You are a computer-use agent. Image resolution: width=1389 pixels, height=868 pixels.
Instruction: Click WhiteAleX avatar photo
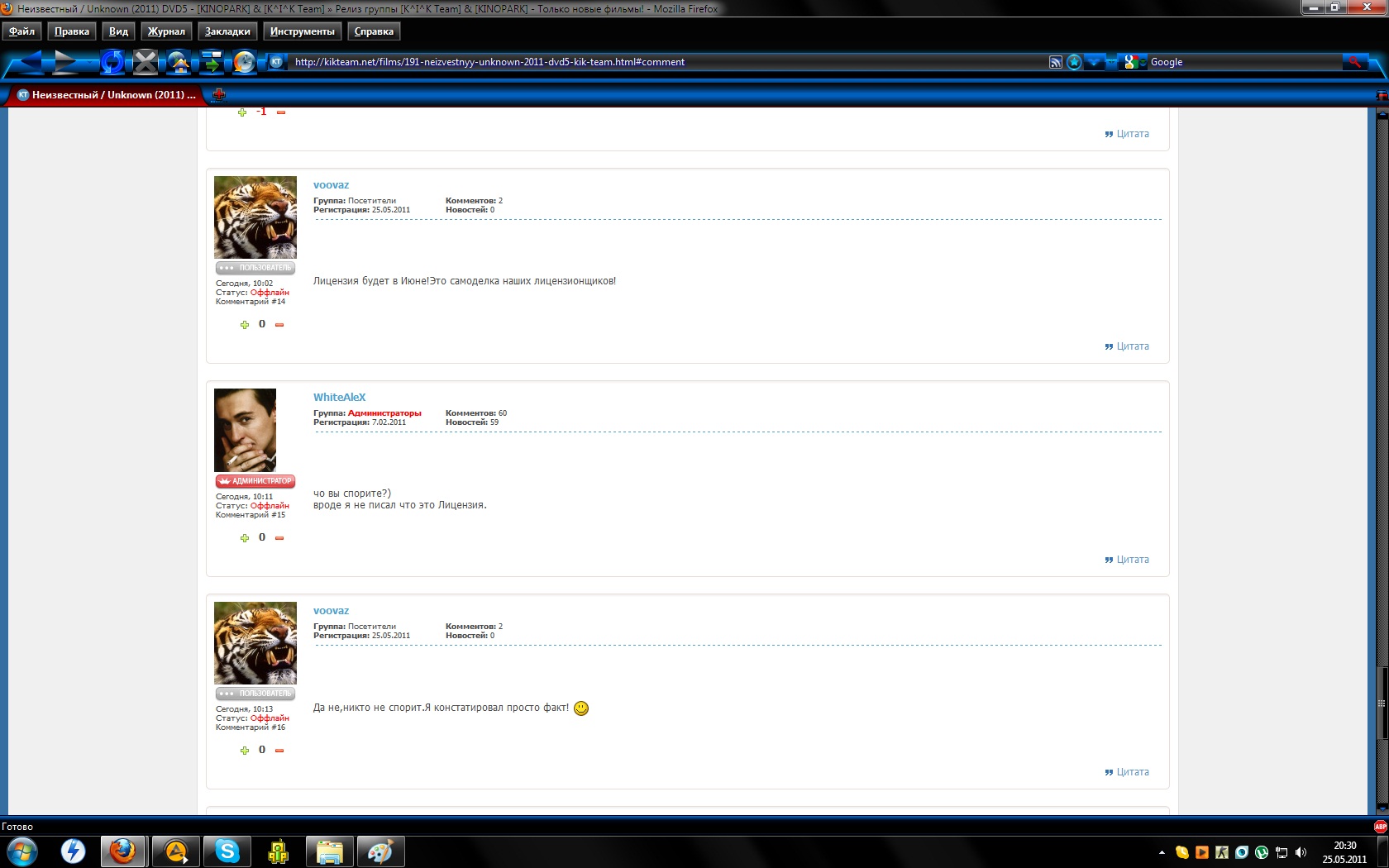coord(246,430)
